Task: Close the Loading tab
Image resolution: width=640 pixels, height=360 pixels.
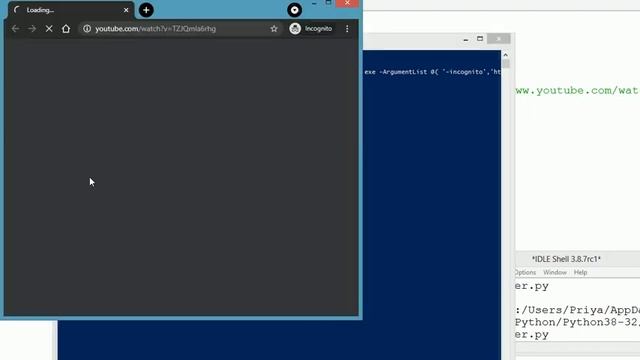Action: click(x=126, y=10)
